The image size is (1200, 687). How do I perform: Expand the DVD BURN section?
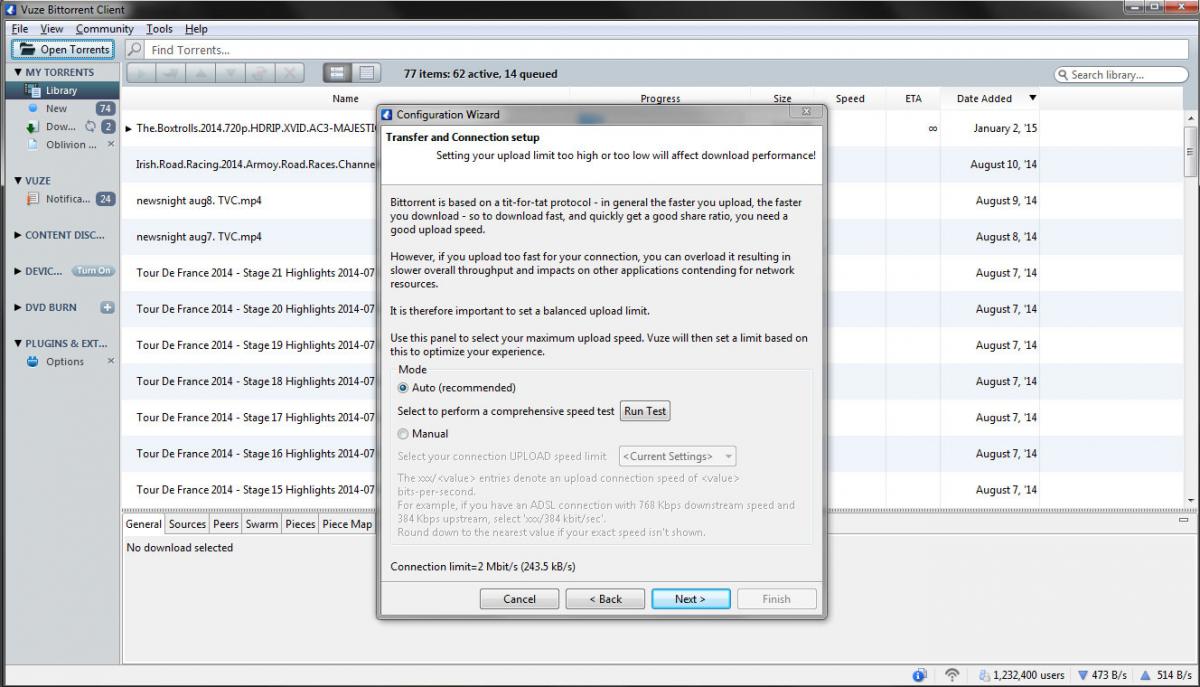pyautogui.click(x=18, y=308)
